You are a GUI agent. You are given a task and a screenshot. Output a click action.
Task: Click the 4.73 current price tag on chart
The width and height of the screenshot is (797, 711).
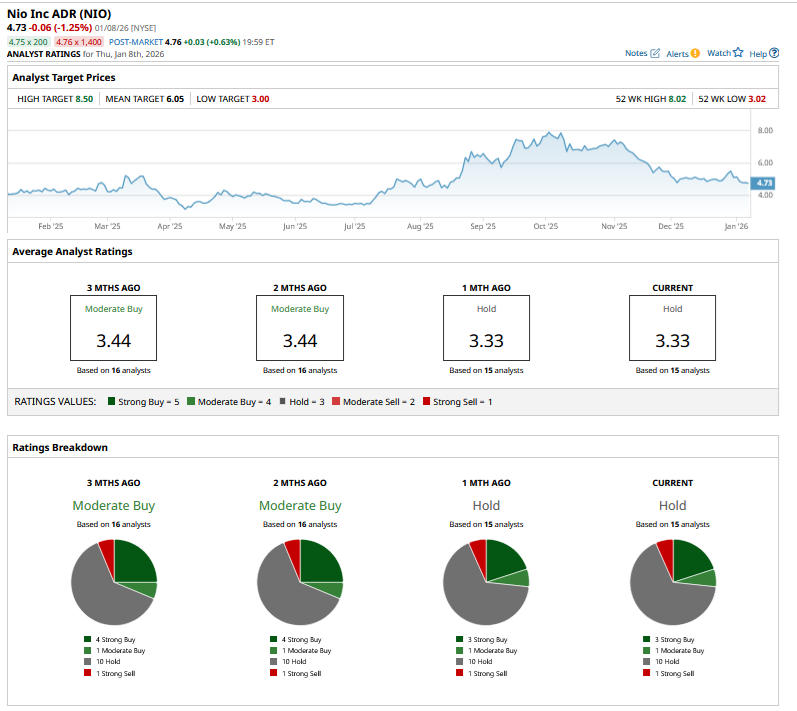click(x=764, y=183)
